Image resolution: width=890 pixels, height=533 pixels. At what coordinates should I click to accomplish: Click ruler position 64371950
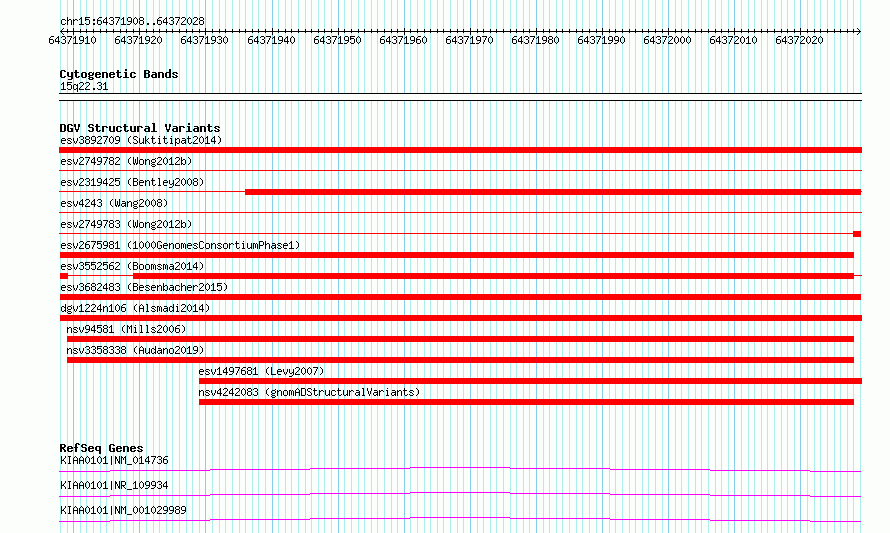coord(337,40)
